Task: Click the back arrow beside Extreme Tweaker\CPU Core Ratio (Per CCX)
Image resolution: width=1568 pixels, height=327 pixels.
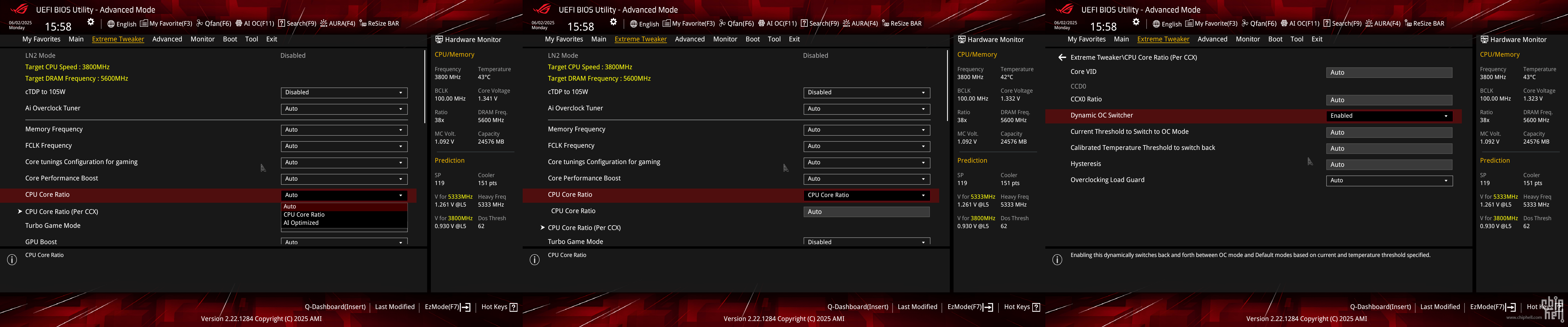Action: [1062, 57]
